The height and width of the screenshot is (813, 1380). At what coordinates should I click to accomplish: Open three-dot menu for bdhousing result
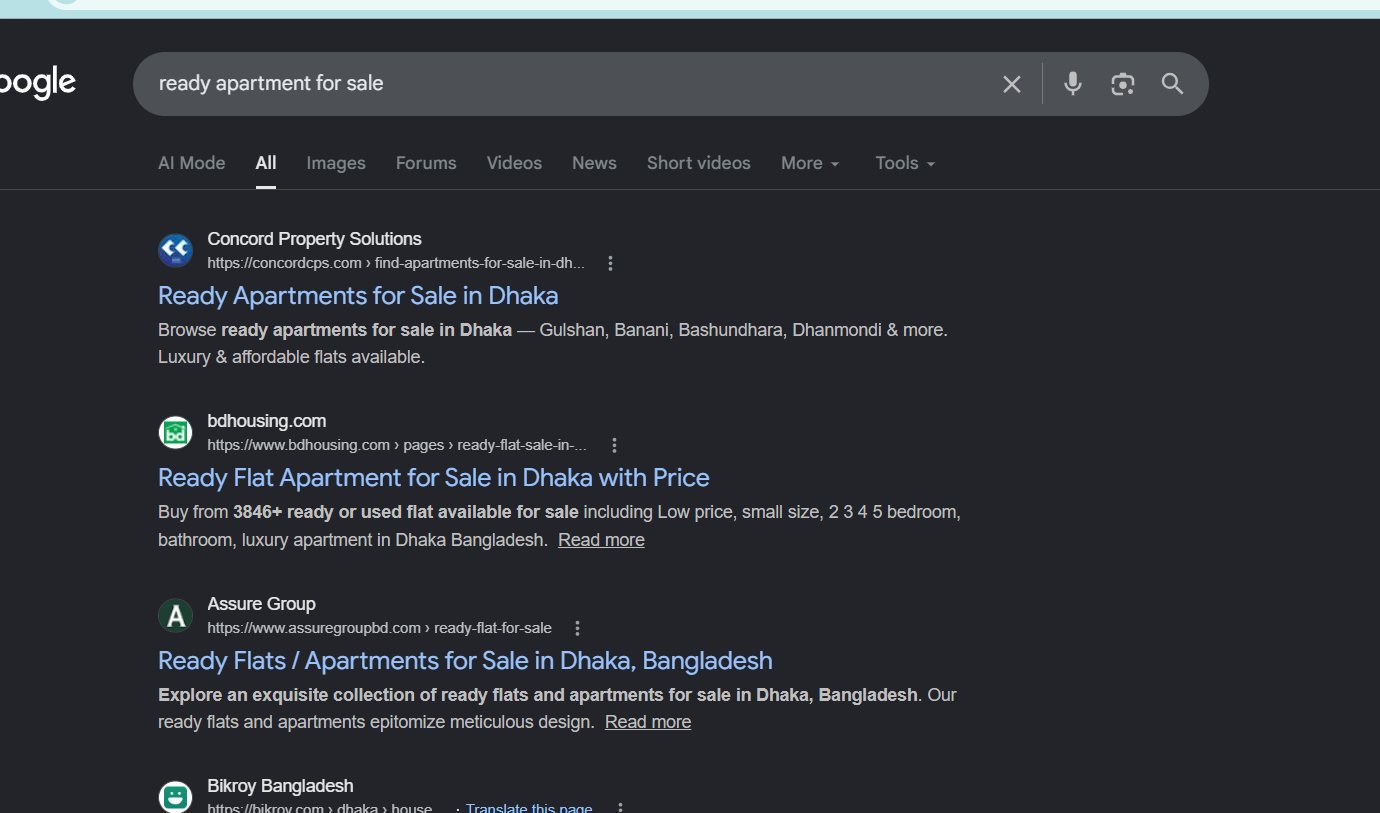tap(615, 445)
